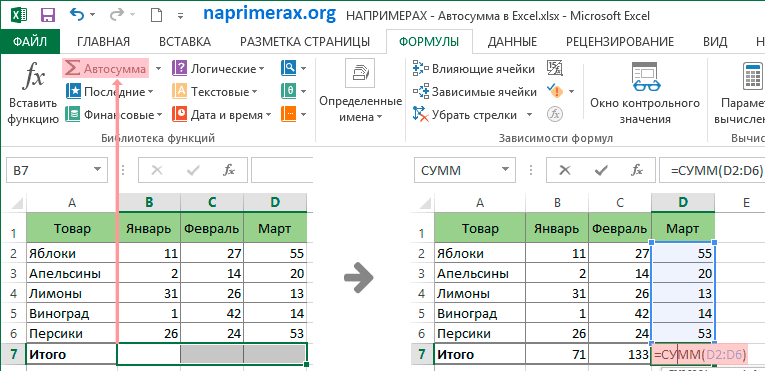The height and width of the screenshot is (371, 765).
Task: Save workbook with the floppy disk icon
Action: pyautogui.click(x=48, y=16)
